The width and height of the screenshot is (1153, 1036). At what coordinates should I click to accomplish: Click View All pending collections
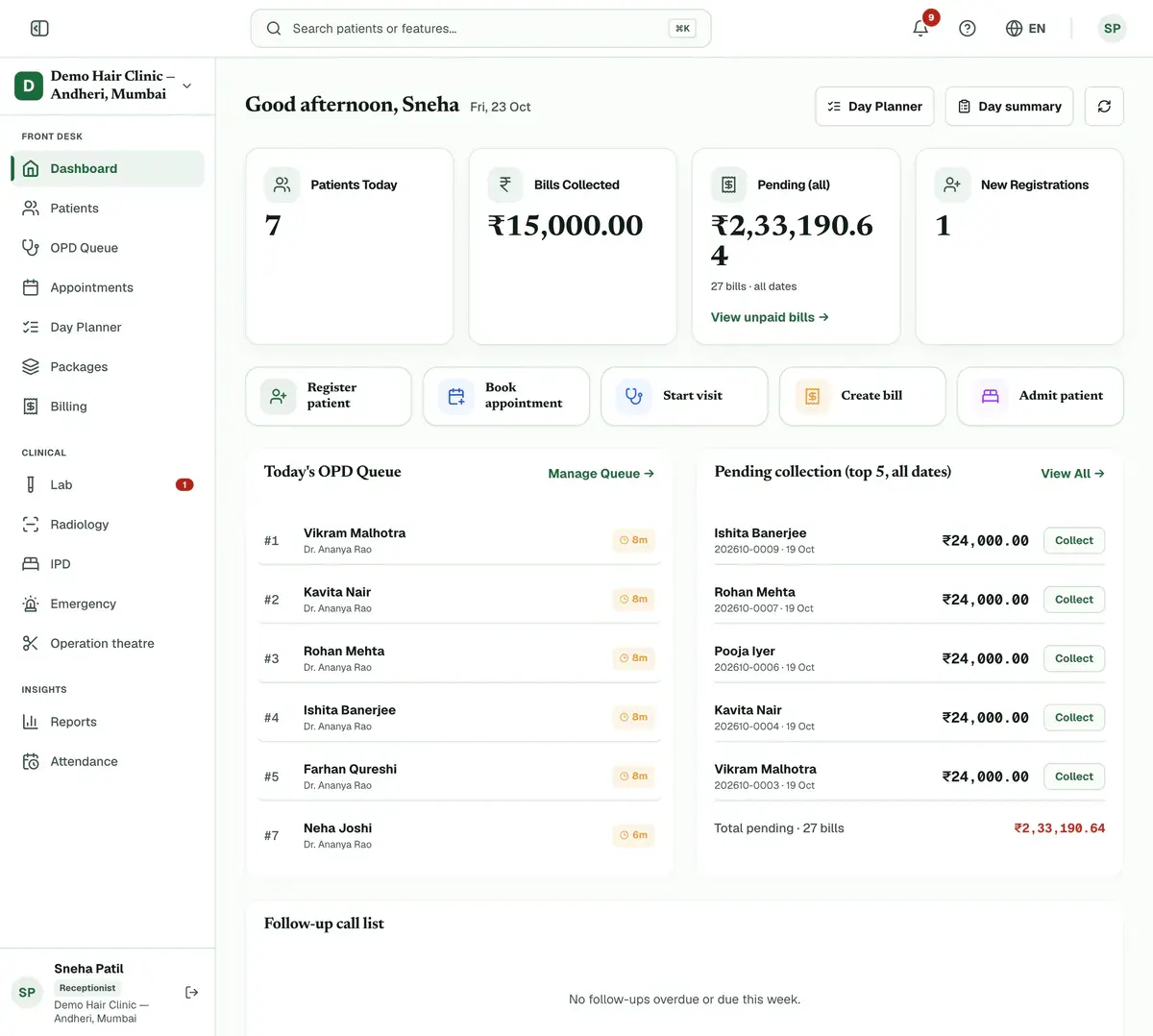[x=1072, y=474]
